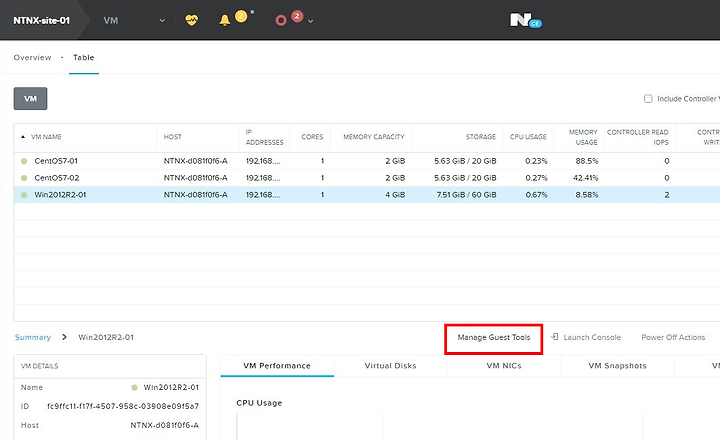720x440 pixels.
Task: Open the VM view dropdown in header
Action: coord(134,21)
